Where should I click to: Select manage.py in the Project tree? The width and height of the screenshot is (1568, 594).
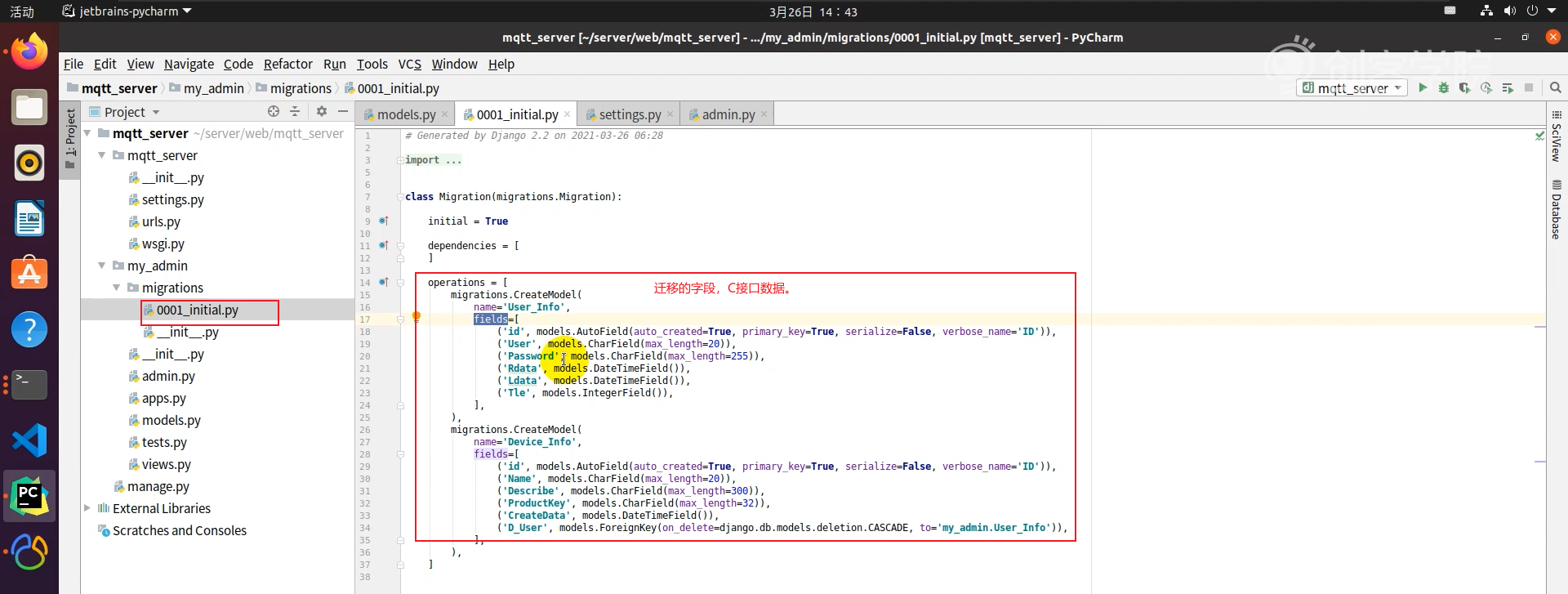pyautogui.click(x=158, y=486)
